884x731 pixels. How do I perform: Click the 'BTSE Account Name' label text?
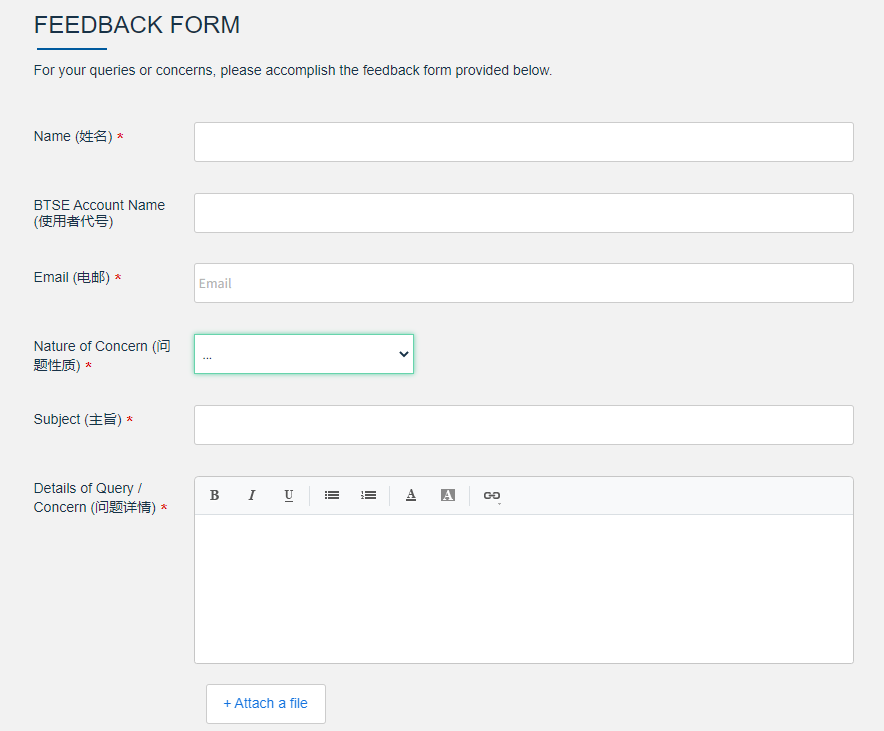click(x=99, y=205)
